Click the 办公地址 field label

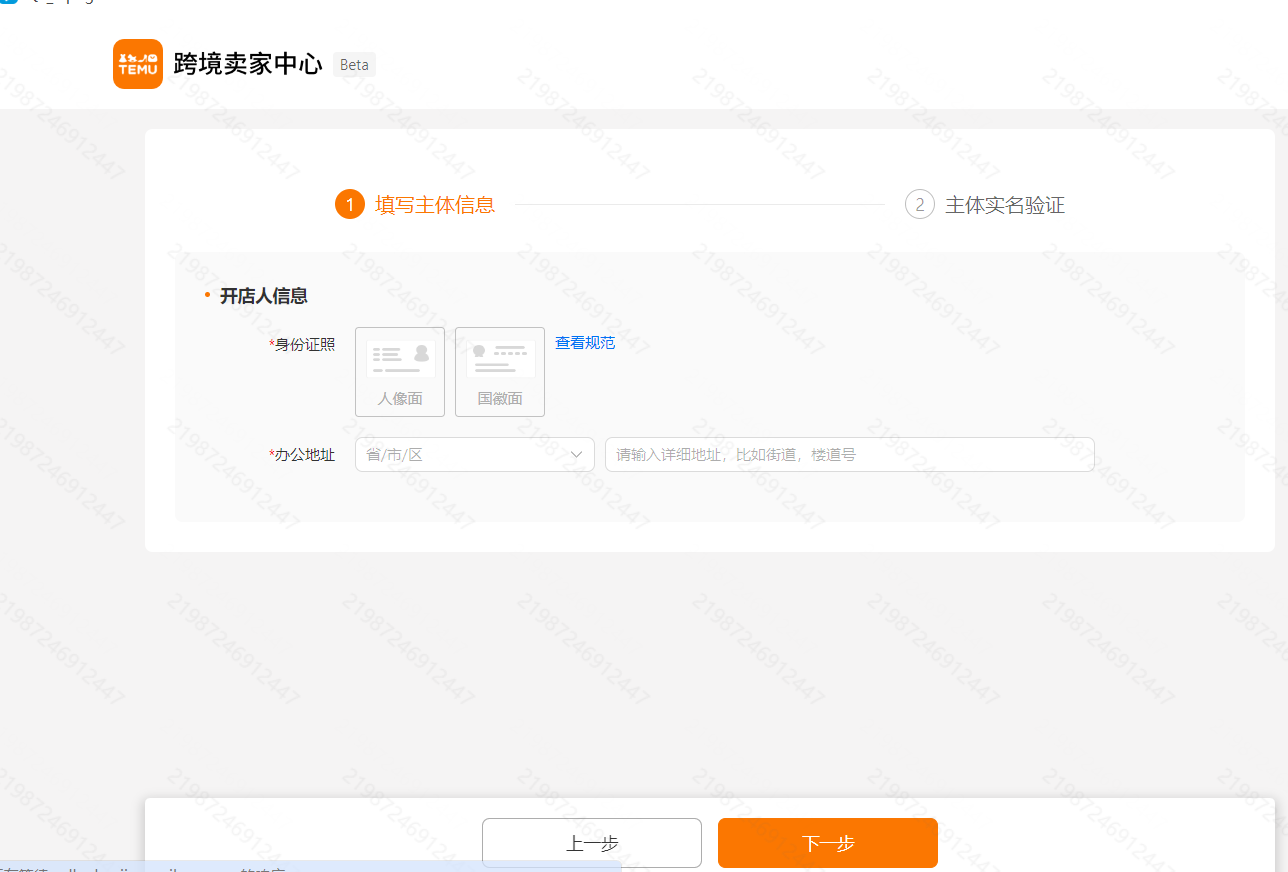302,455
